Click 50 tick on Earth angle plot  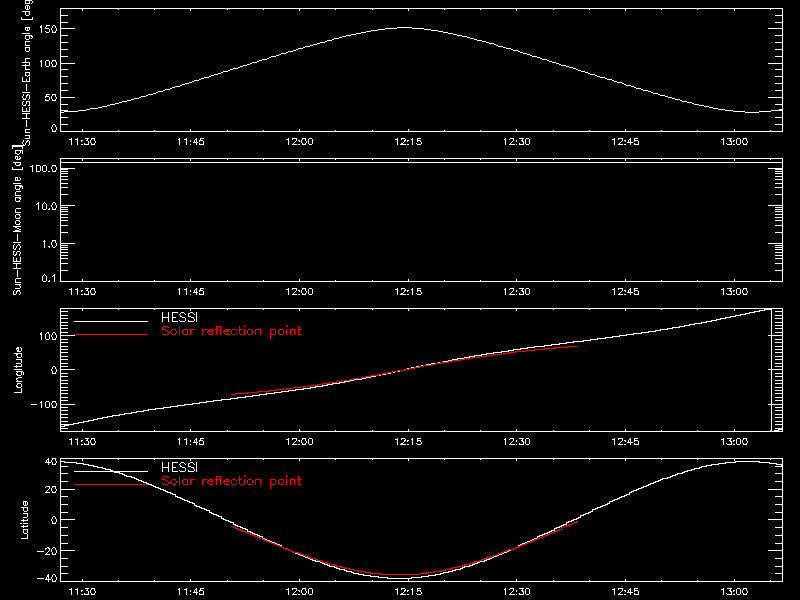click(51, 97)
